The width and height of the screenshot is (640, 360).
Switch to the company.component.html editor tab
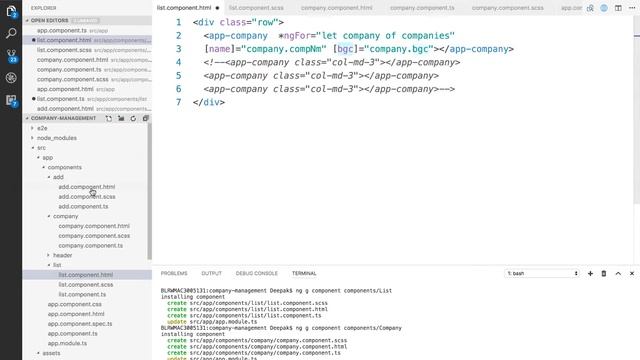(x=337, y=8)
